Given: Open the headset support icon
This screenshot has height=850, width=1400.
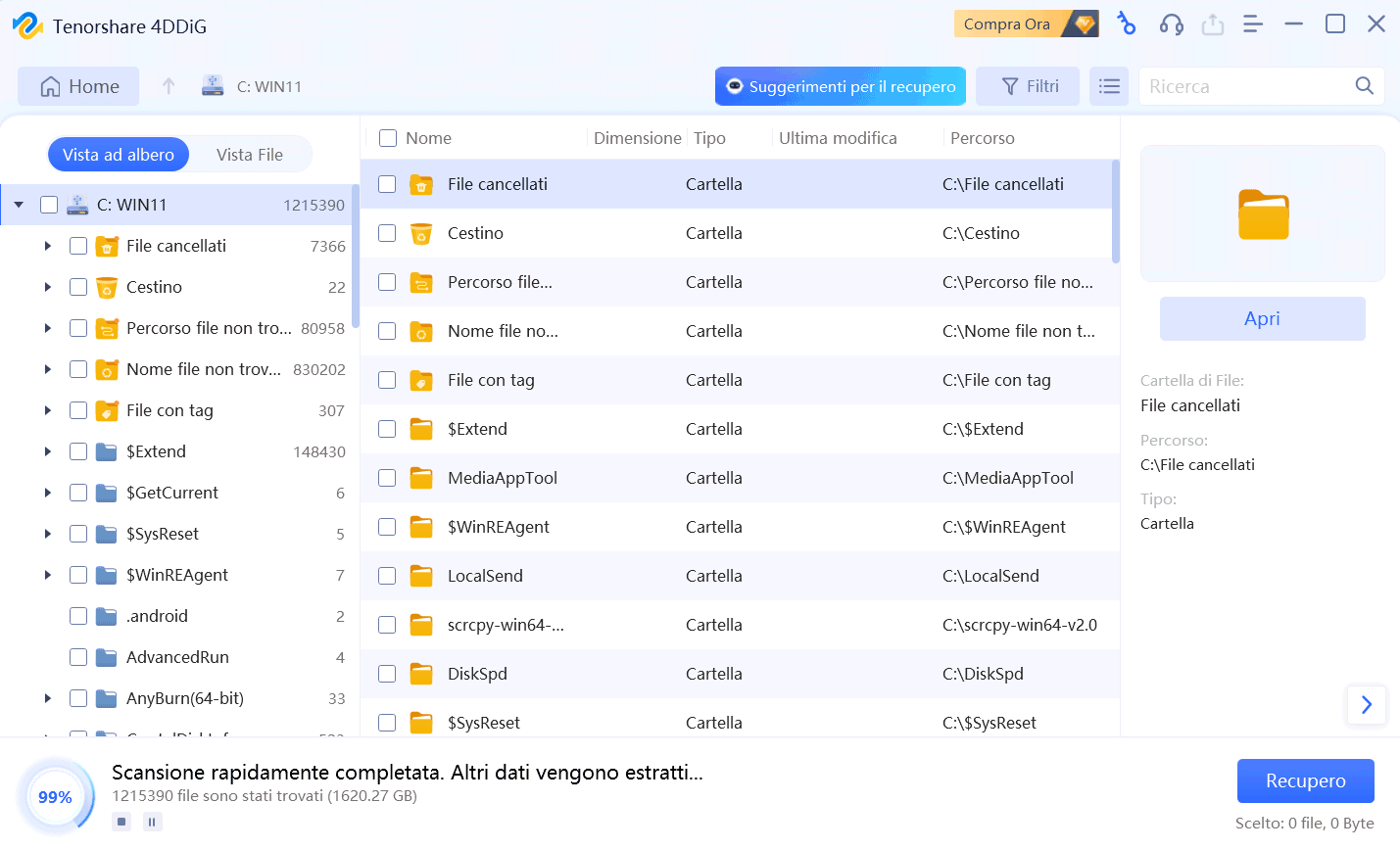Looking at the screenshot, I should click(1171, 24).
